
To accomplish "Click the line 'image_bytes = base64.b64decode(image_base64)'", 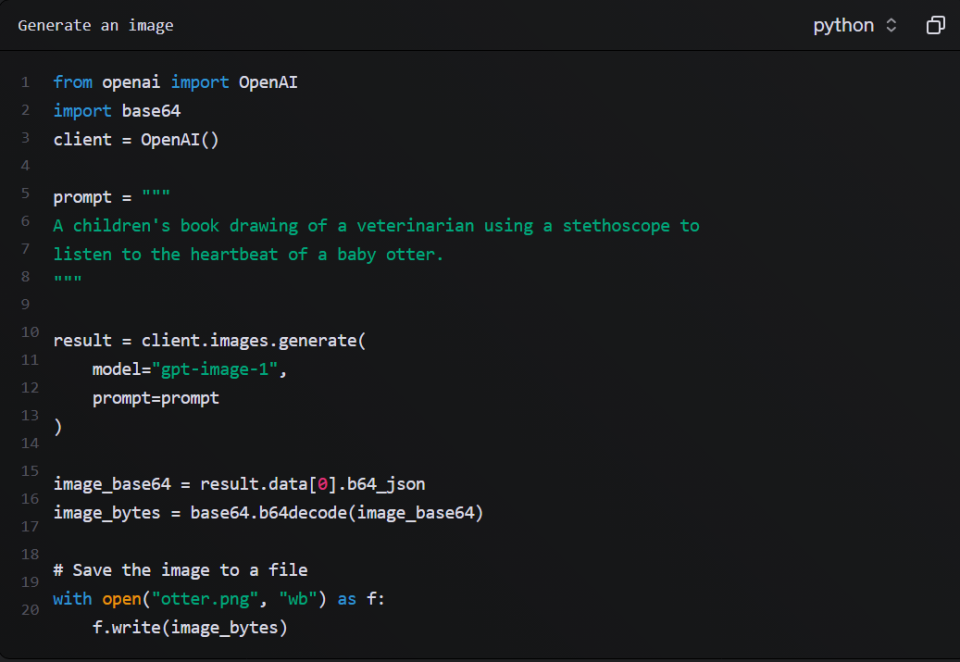I will pos(268,513).
